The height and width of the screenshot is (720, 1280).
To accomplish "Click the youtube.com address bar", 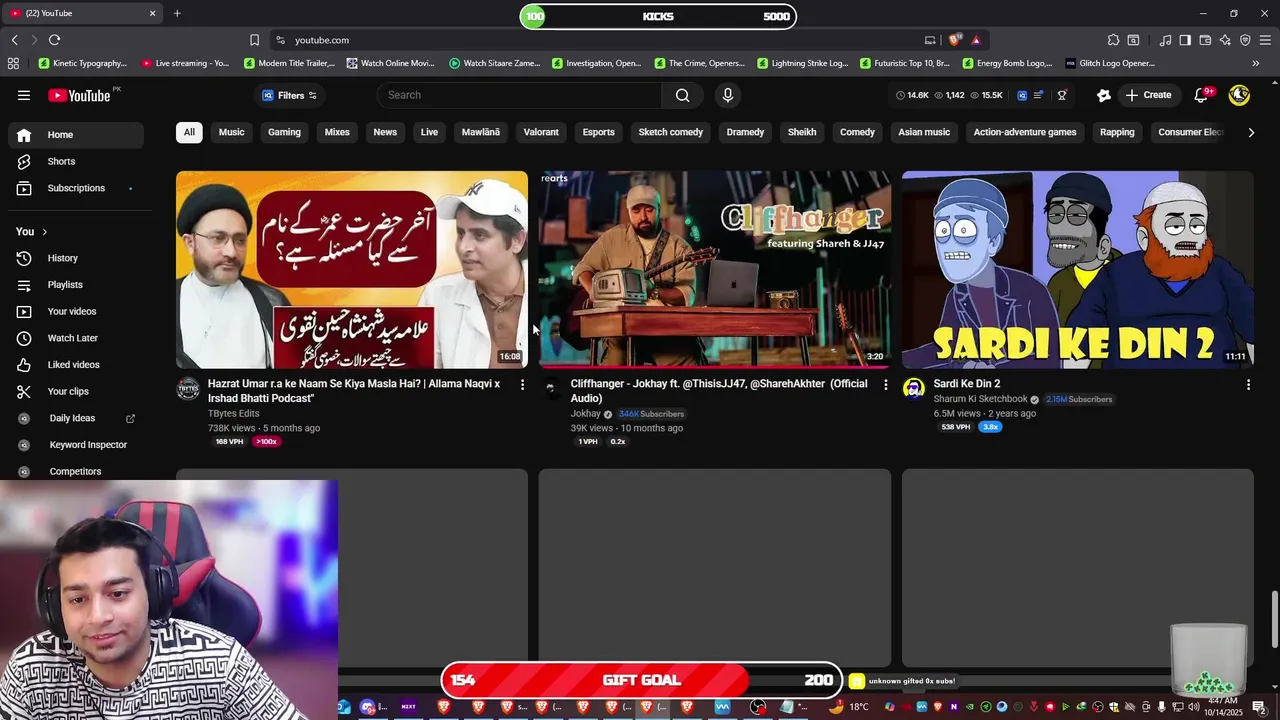I will pyautogui.click(x=600, y=40).
